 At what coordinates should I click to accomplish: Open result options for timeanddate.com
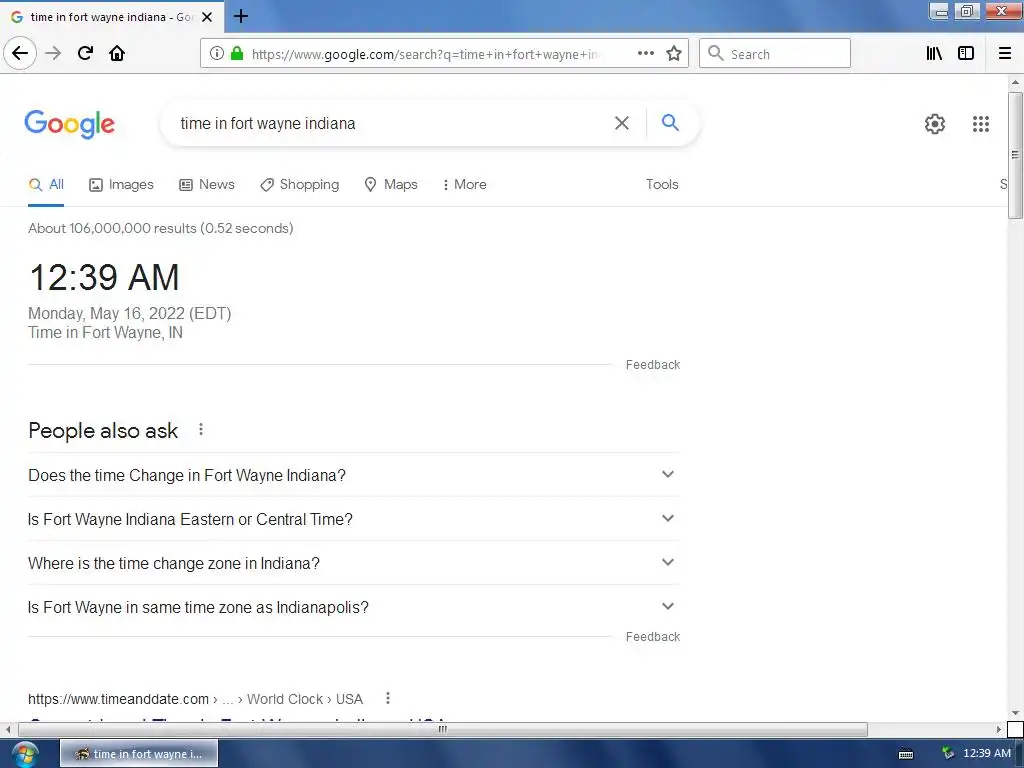tap(388, 698)
